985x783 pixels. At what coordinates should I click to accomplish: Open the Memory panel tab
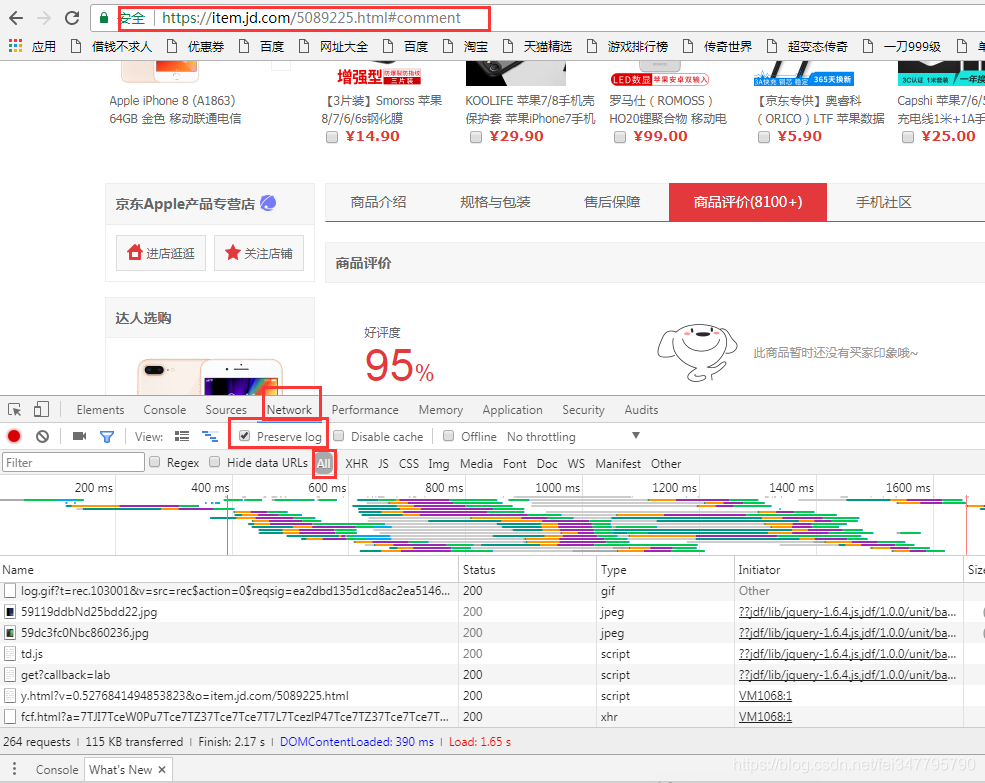[441, 410]
